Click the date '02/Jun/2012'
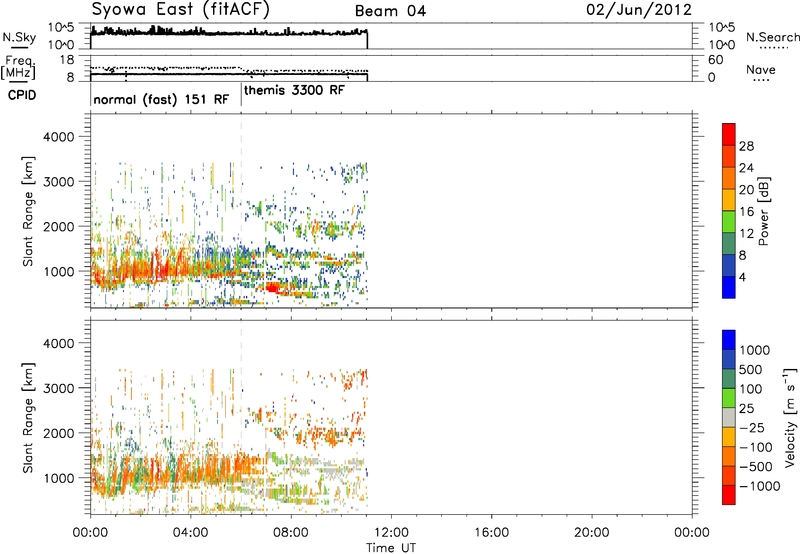This screenshot has width=800, height=554. 639,10
